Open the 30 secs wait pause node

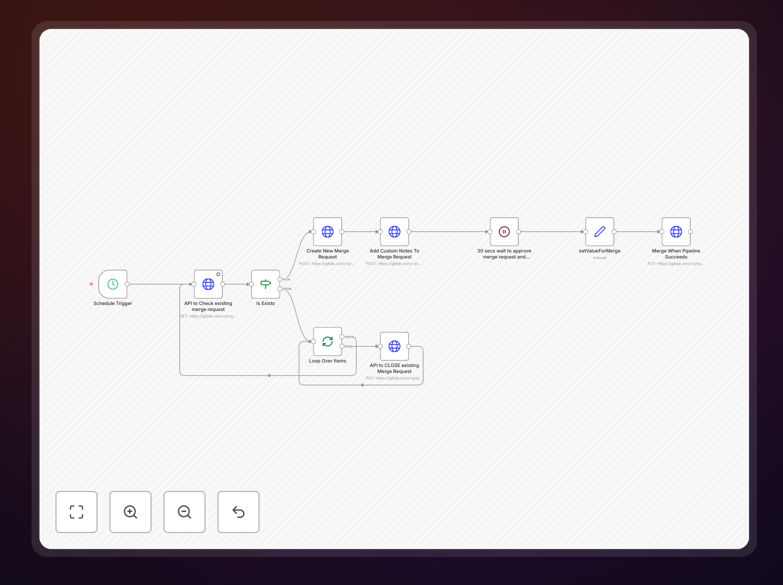504,232
